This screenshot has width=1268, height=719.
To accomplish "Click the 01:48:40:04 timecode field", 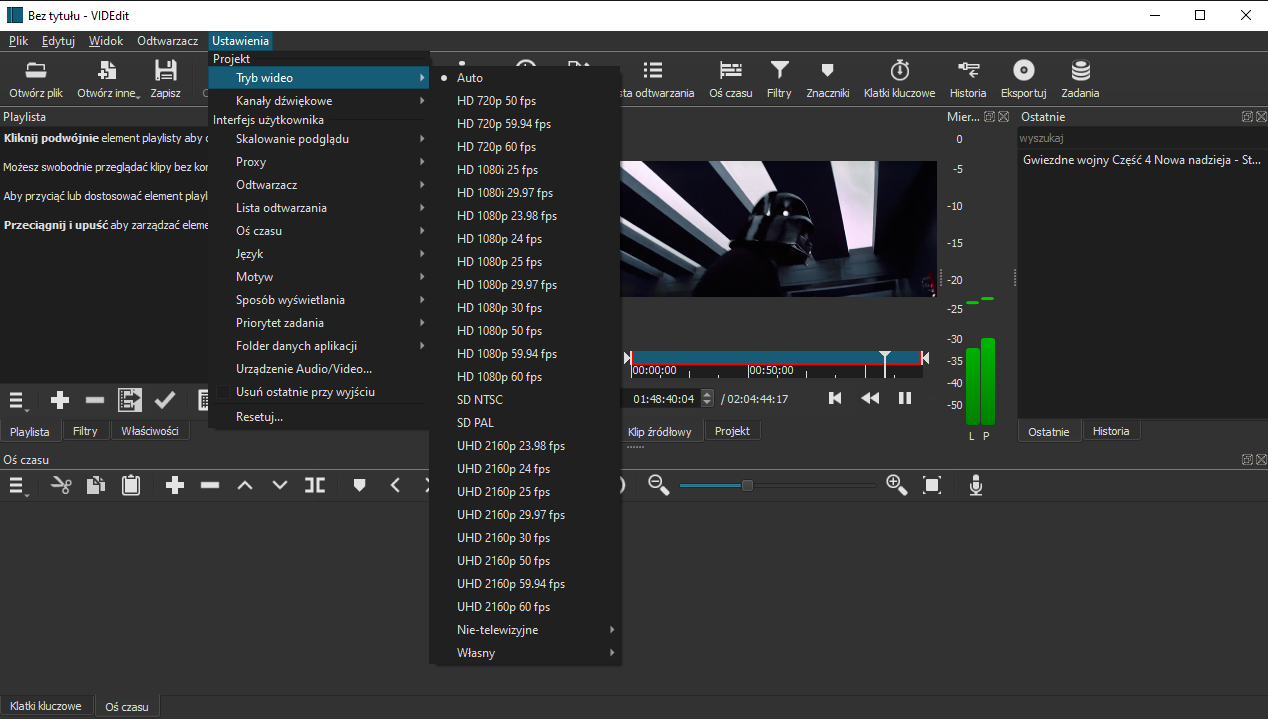I will pos(664,398).
